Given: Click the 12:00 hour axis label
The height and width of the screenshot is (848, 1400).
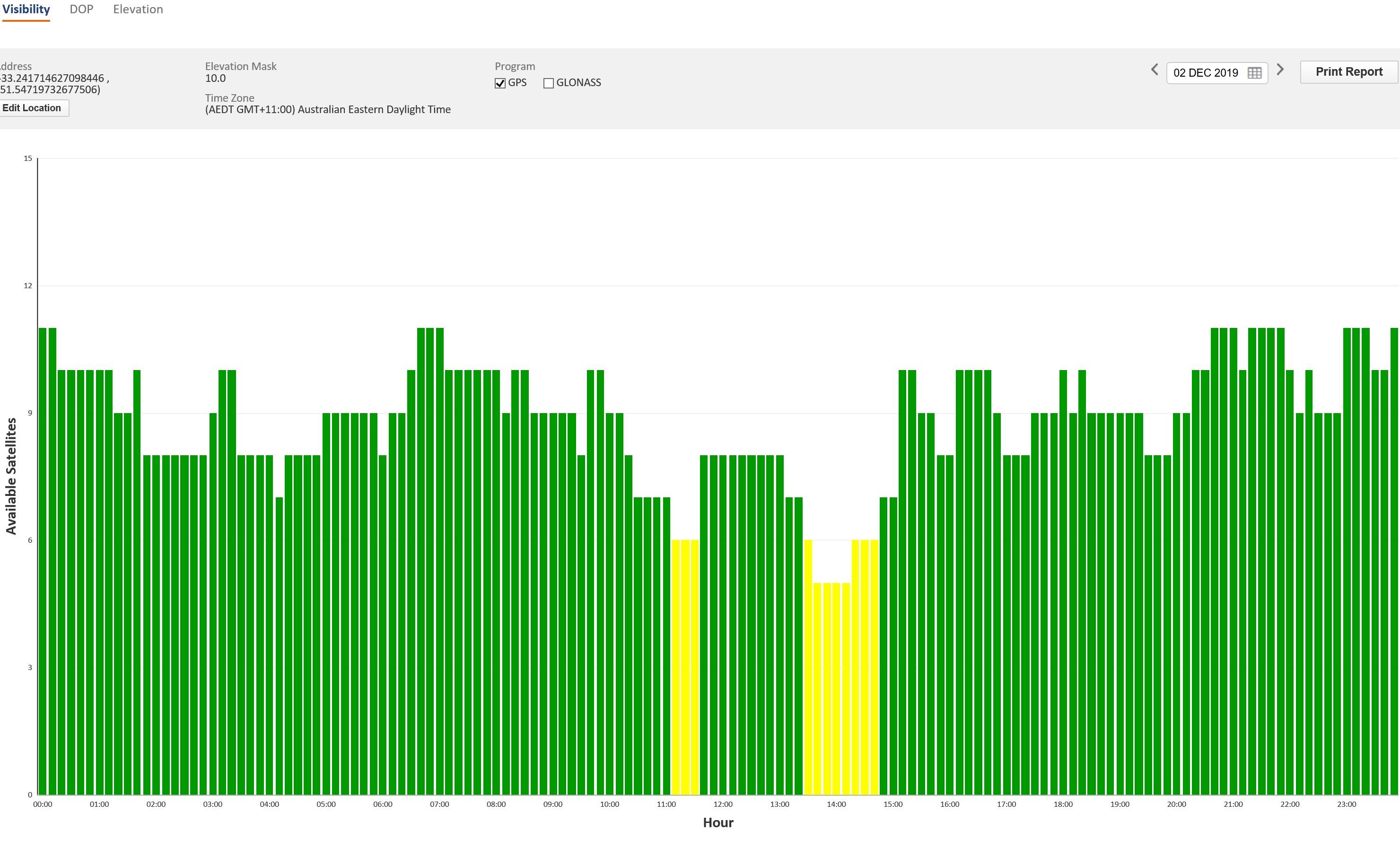Looking at the screenshot, I should [723, 804].
